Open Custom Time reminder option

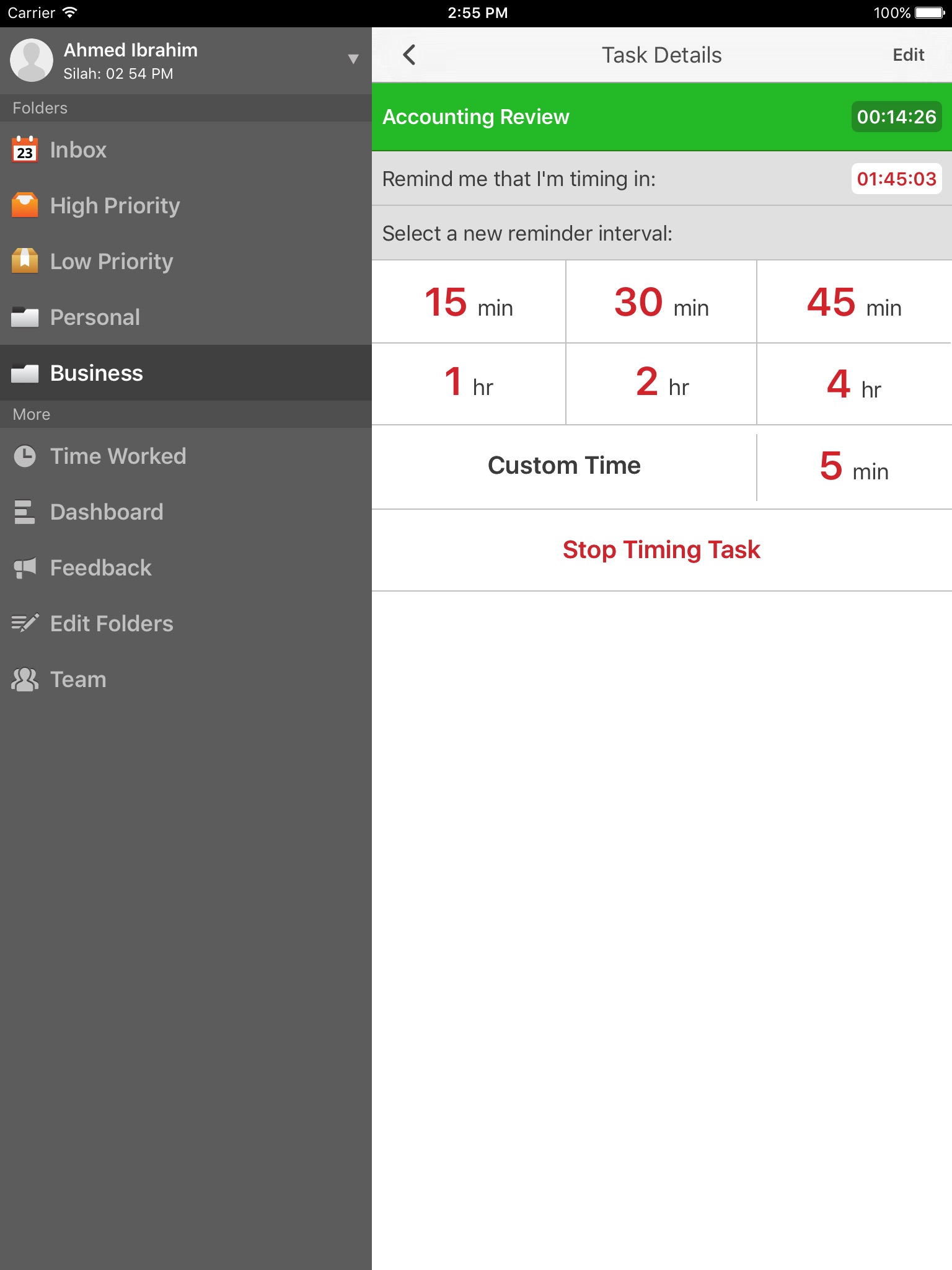point(564,466)
